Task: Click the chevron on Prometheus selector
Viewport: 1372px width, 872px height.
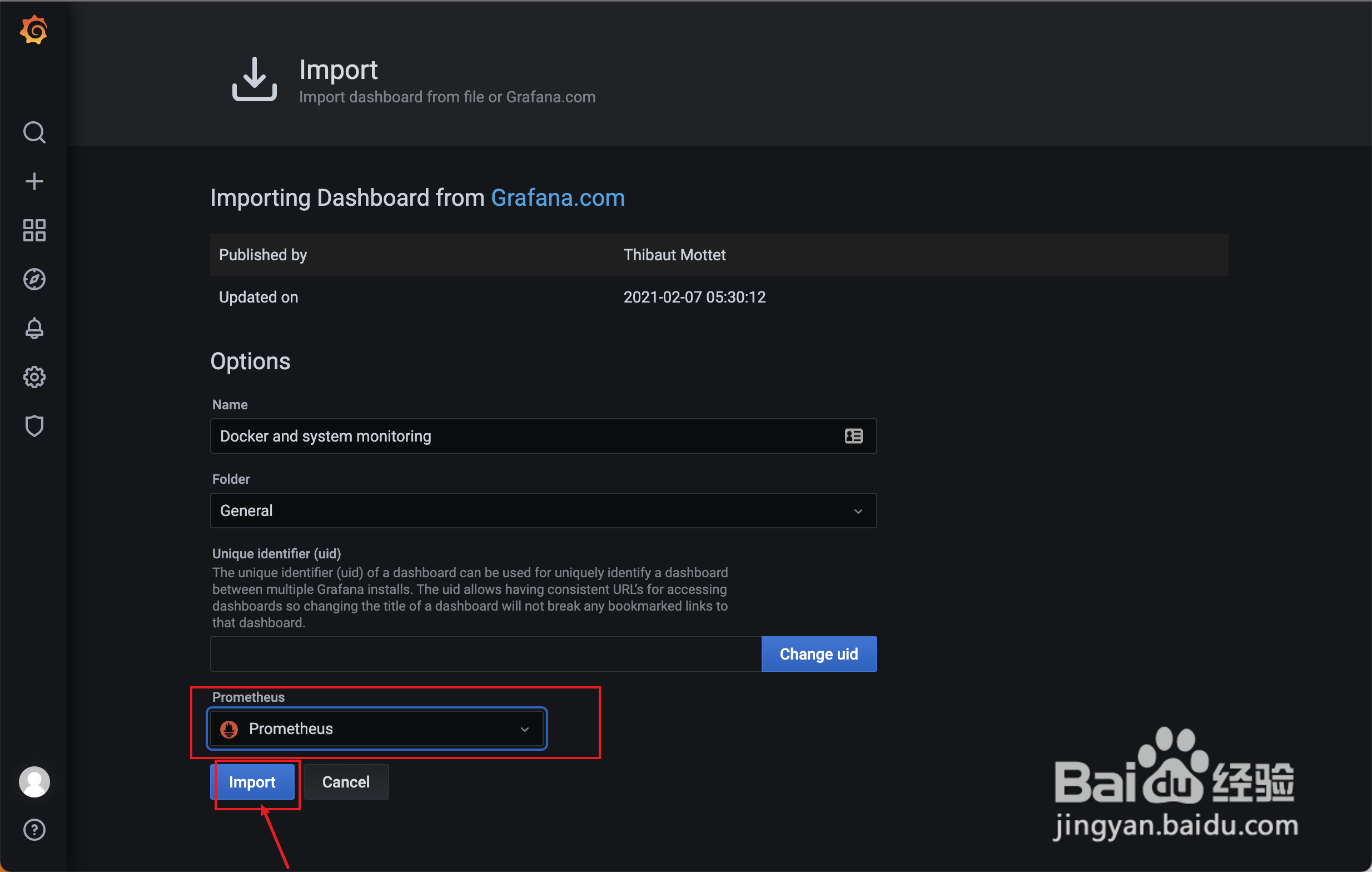Action: (x=525, y=729)
